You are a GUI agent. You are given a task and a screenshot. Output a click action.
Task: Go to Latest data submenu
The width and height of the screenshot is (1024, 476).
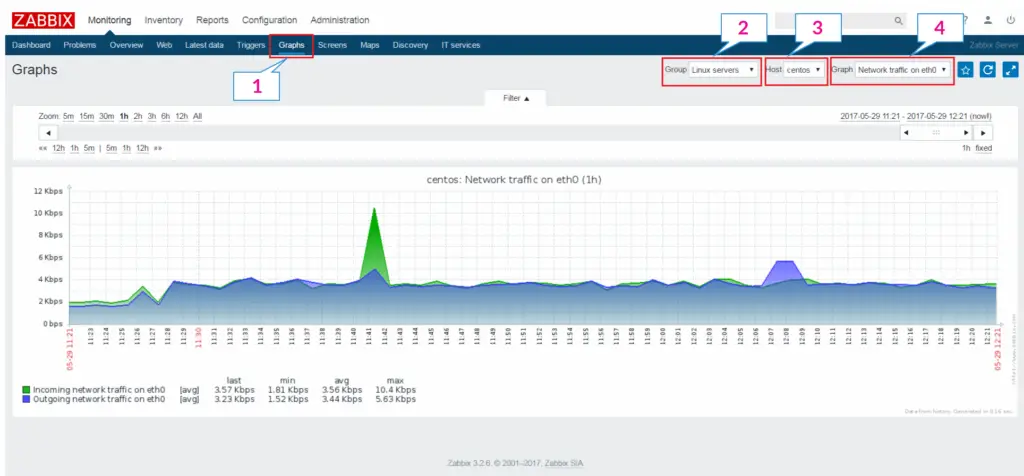coord(204,45)
